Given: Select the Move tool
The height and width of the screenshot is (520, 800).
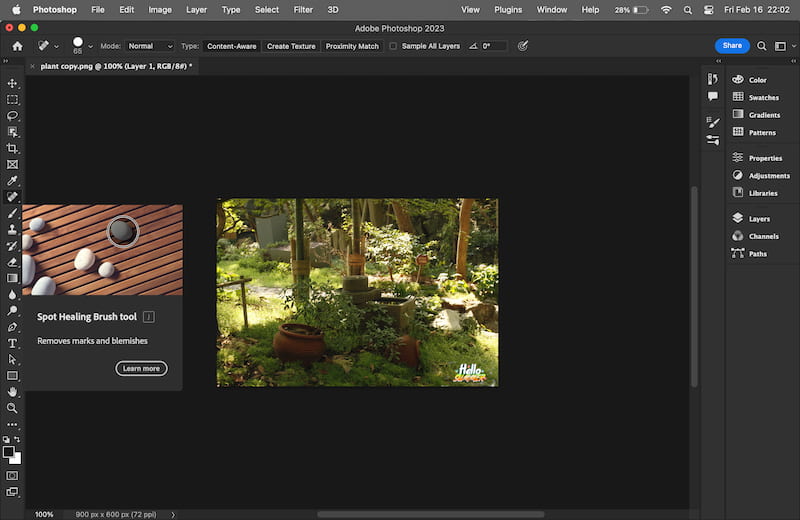Looking at the screenshot, I should pyautogui.click(x=12, y=83).
